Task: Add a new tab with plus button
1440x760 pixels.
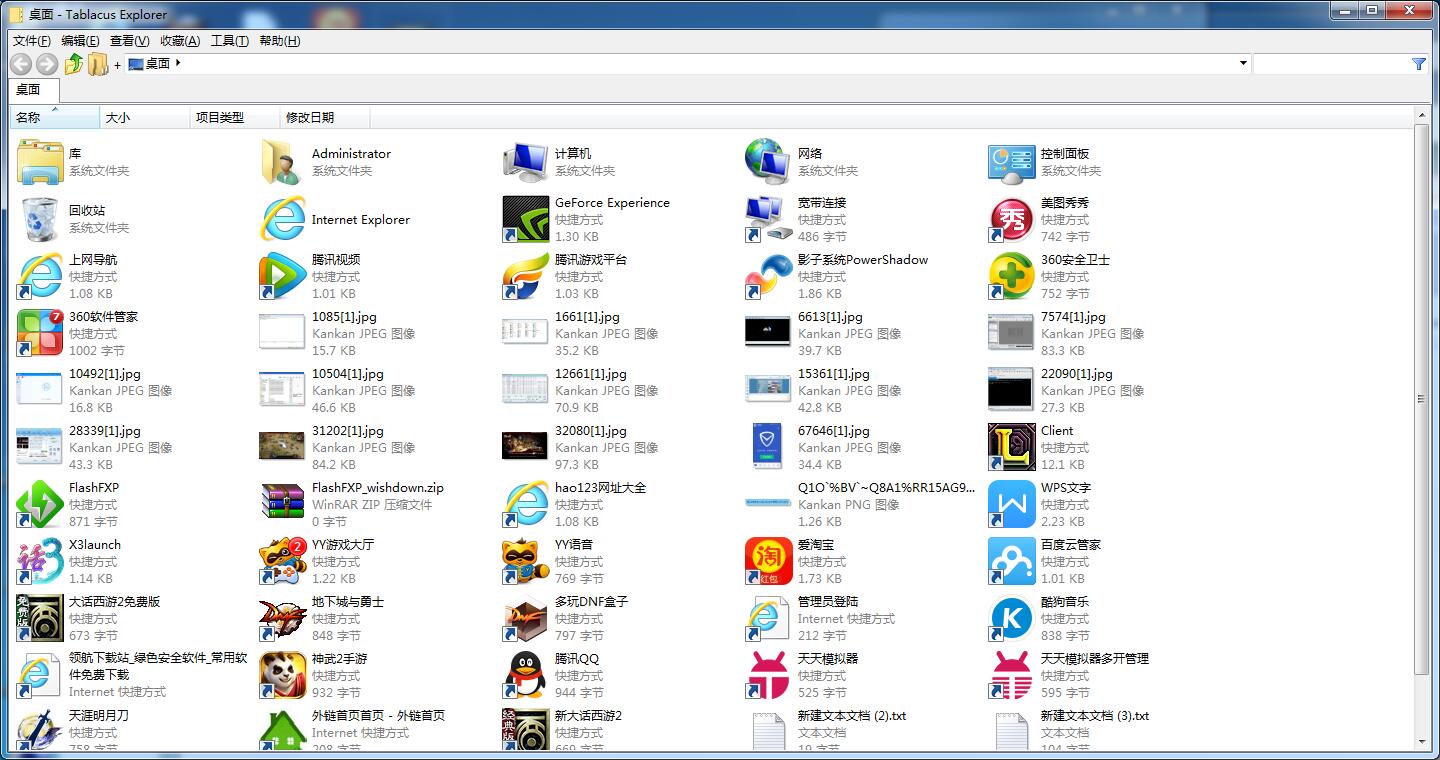Action: [x=117, y=65]
